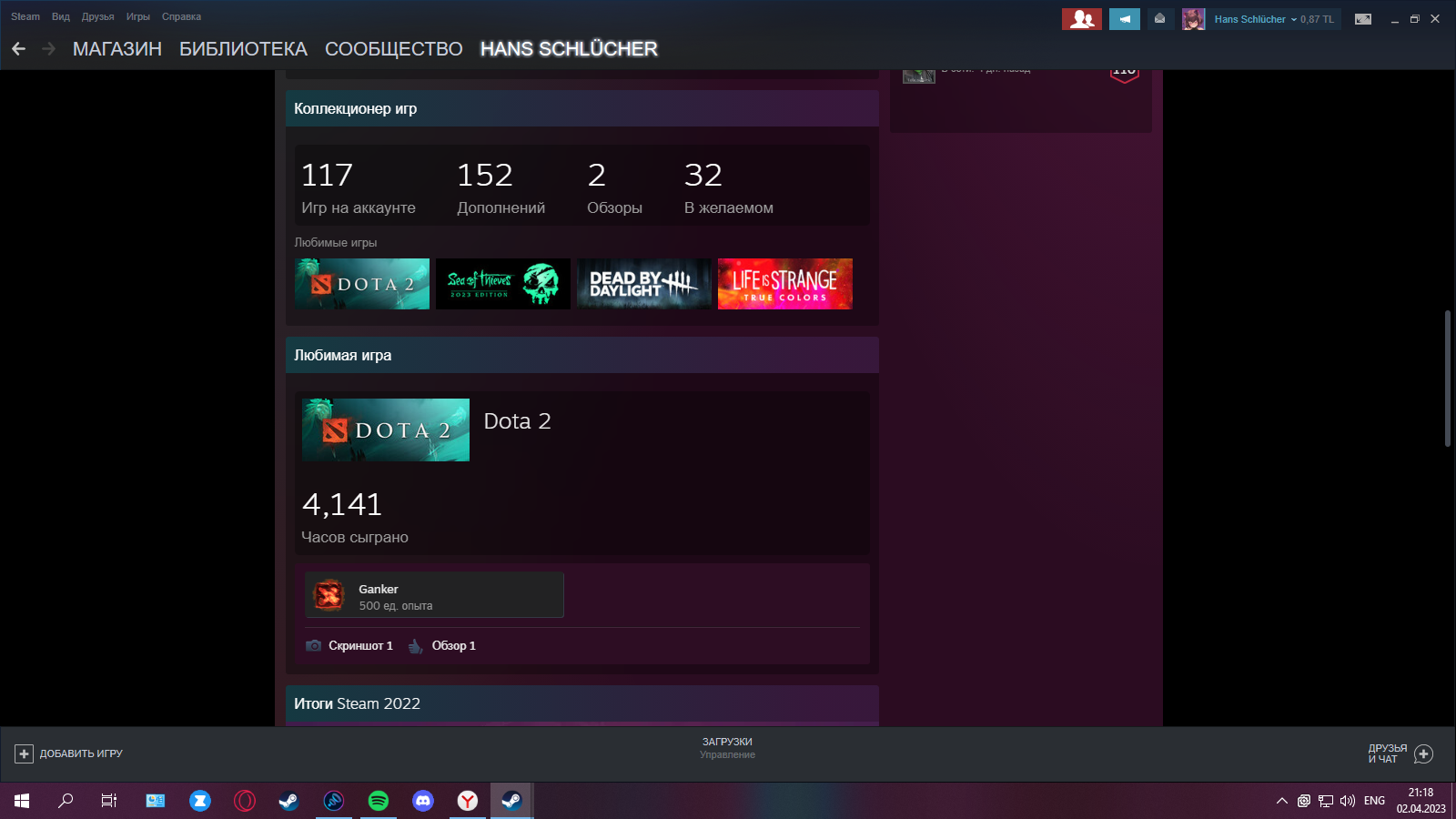Open Hans Schlücher account dropdown
This screenshot has width=1456, height=819.
click(x=1273, y=19)
